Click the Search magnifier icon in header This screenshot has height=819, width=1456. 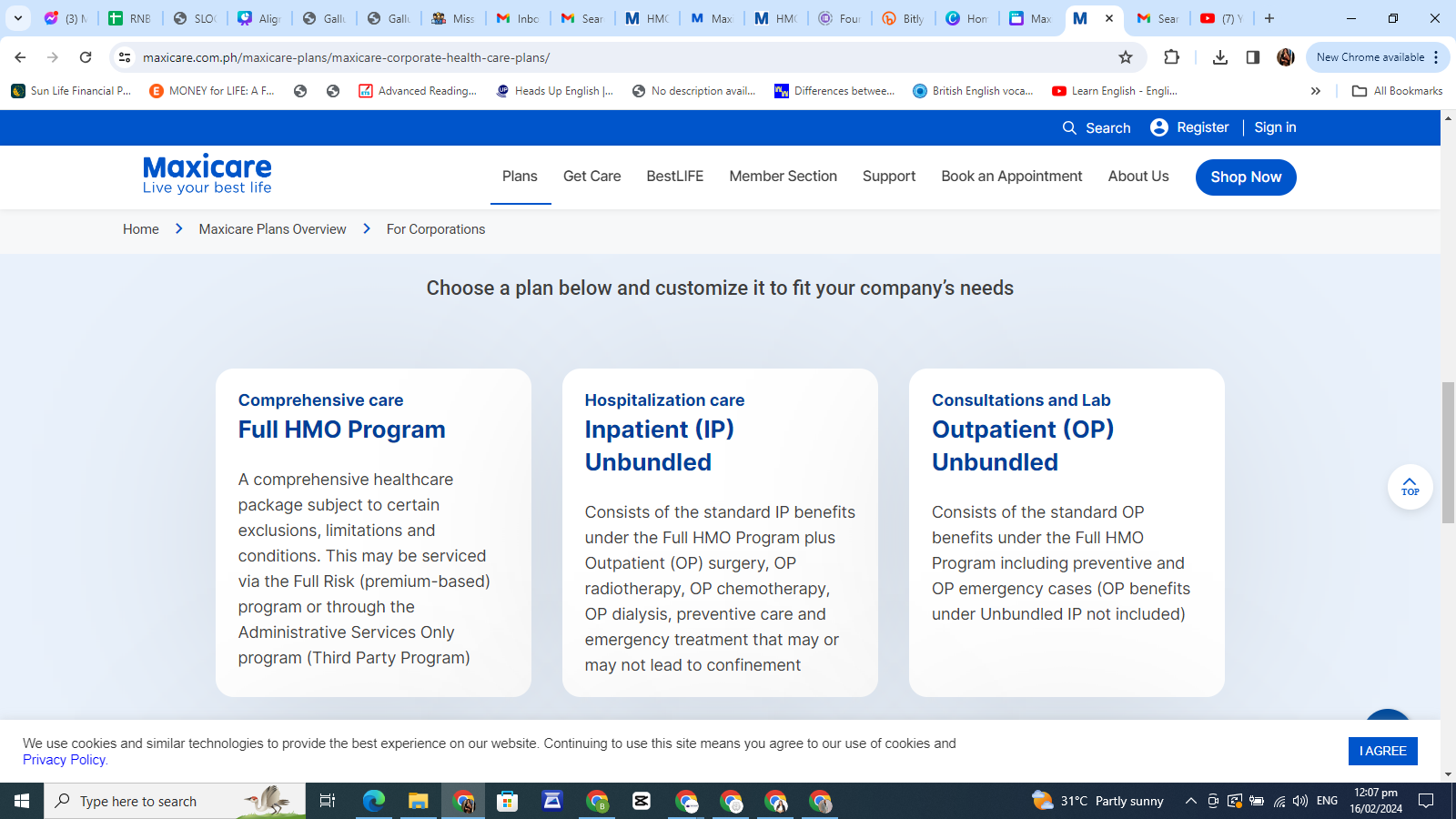tap(1069, 128)
